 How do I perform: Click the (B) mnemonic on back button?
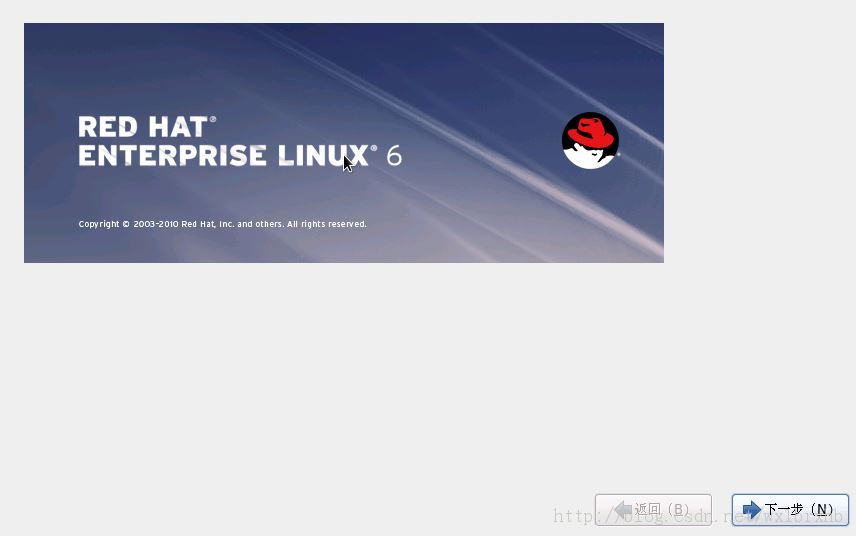[678, 510]
